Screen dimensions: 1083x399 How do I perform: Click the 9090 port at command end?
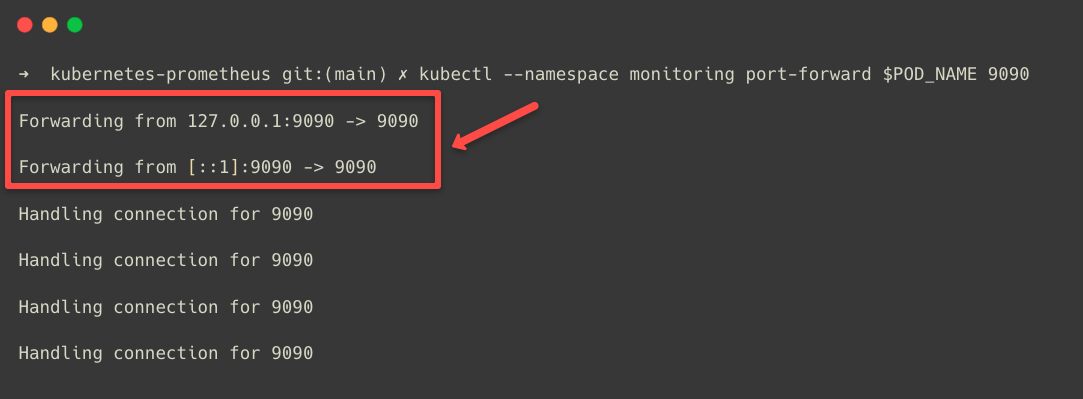click(x=1008, y=75)
